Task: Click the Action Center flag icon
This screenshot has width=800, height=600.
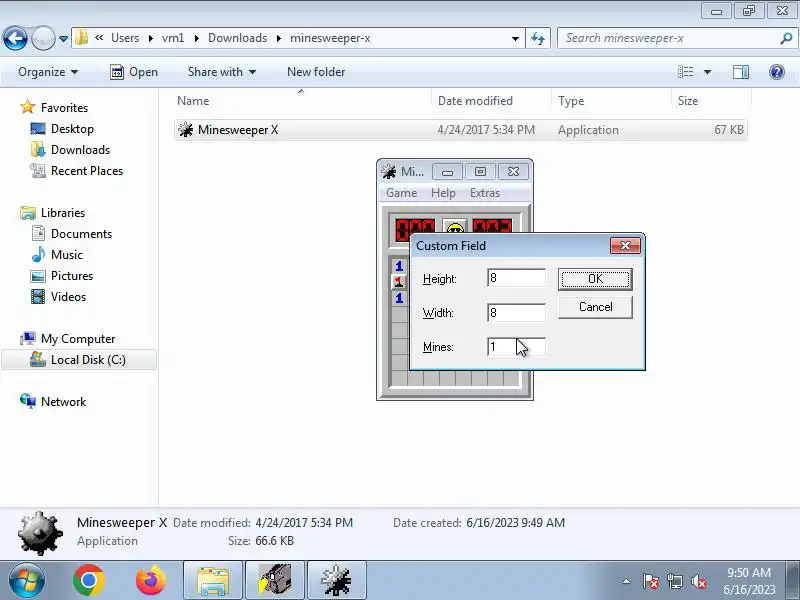Action: pos(650,582)
